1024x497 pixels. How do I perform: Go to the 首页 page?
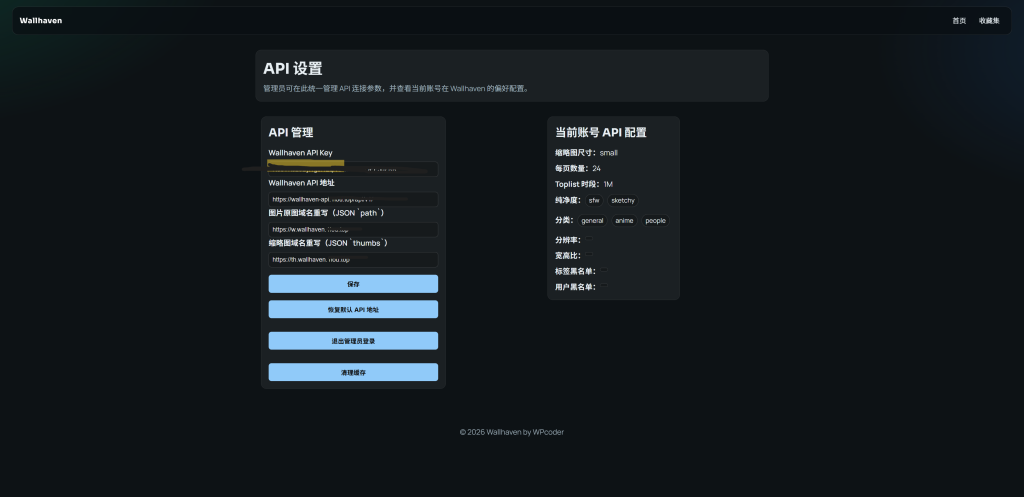pos(959,20)
